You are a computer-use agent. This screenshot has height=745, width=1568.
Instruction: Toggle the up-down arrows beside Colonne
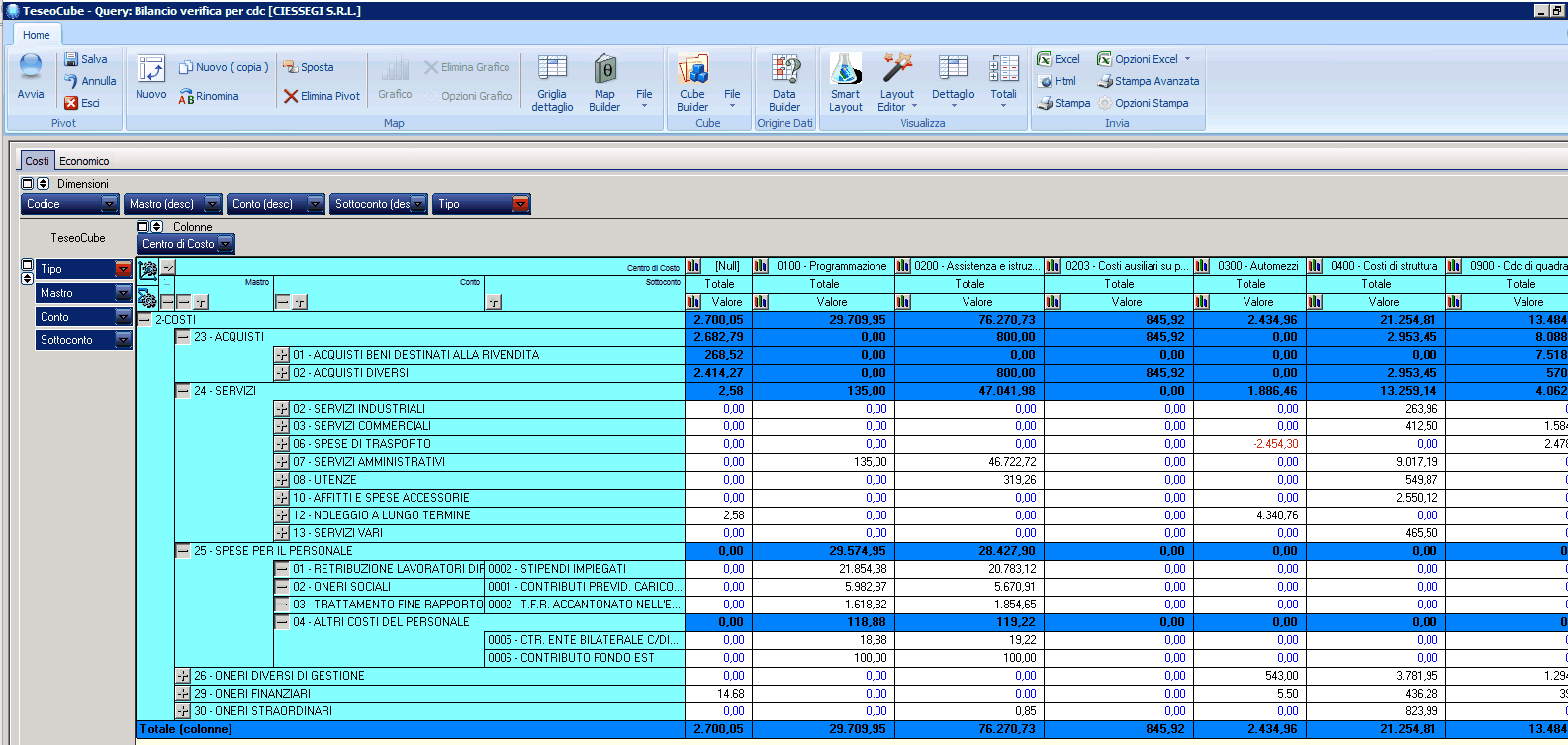(156, 227)
